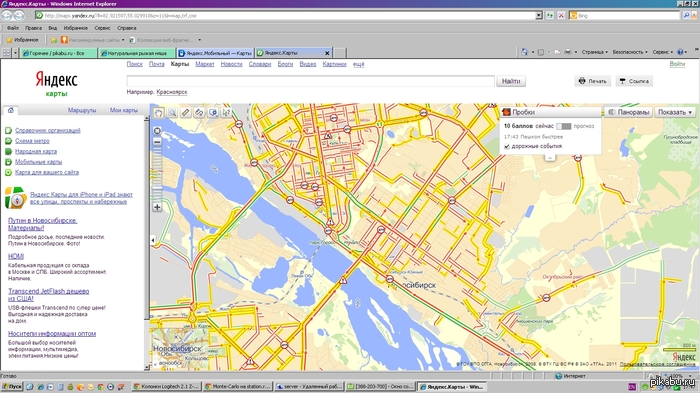This screenshot has height=393, width=700.
Task: Open the Схема метро link
Action: [x=32, y=141]
